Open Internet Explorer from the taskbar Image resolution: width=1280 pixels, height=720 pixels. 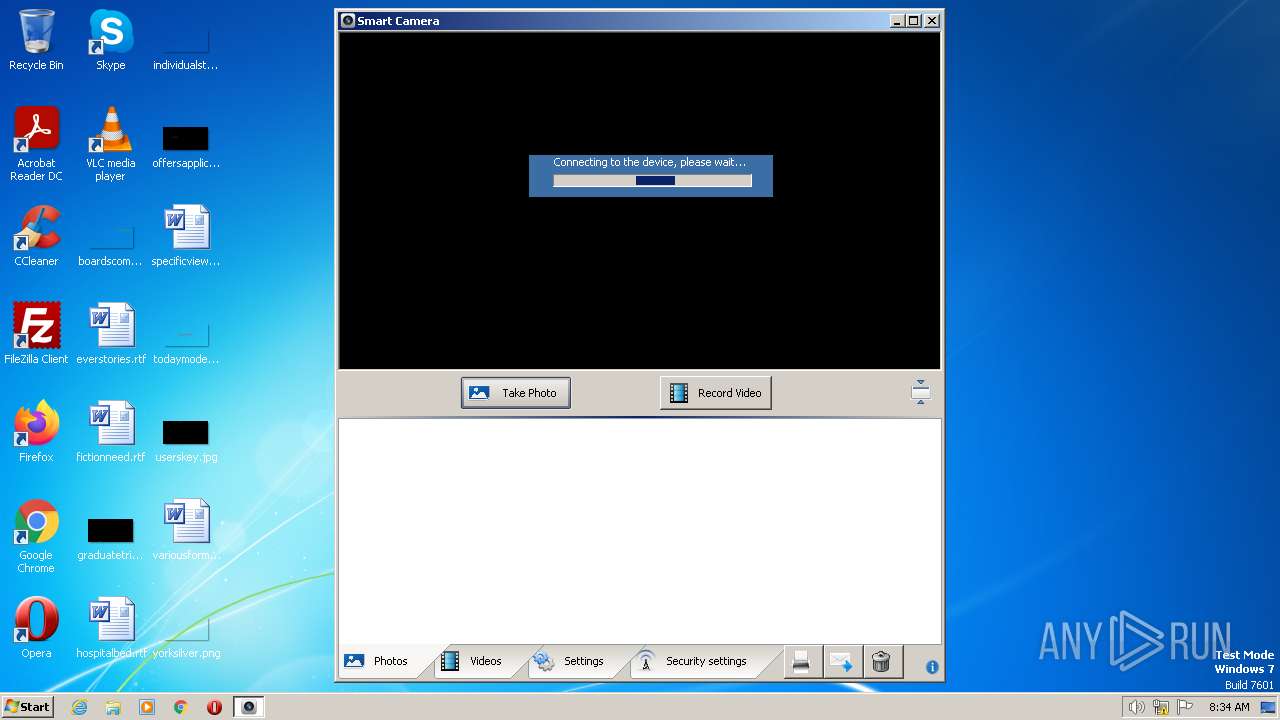(80, 707)
